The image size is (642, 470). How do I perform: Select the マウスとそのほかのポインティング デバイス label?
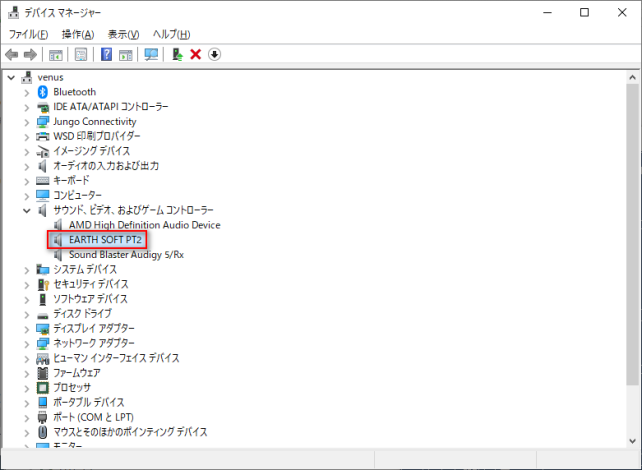pyautogui.click(x=130, y=432)
